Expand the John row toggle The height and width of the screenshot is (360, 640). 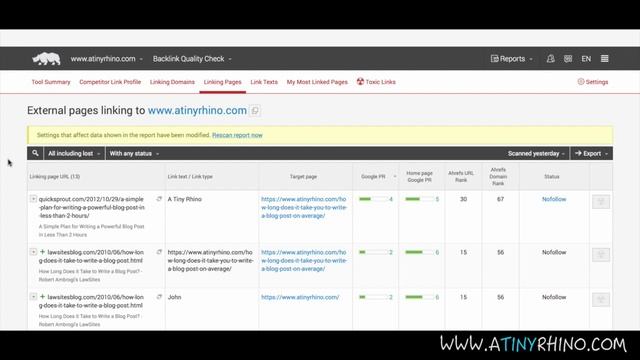33,297
